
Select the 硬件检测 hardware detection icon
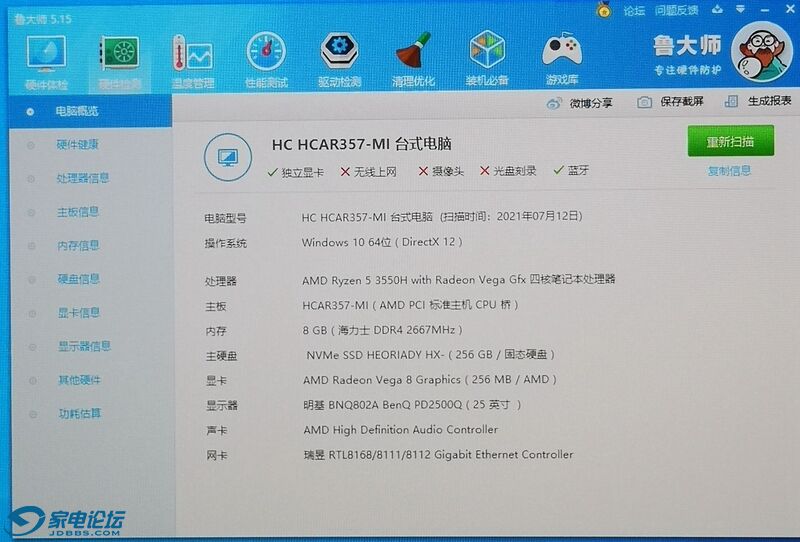pyautogui.click(x=120, y=62)
